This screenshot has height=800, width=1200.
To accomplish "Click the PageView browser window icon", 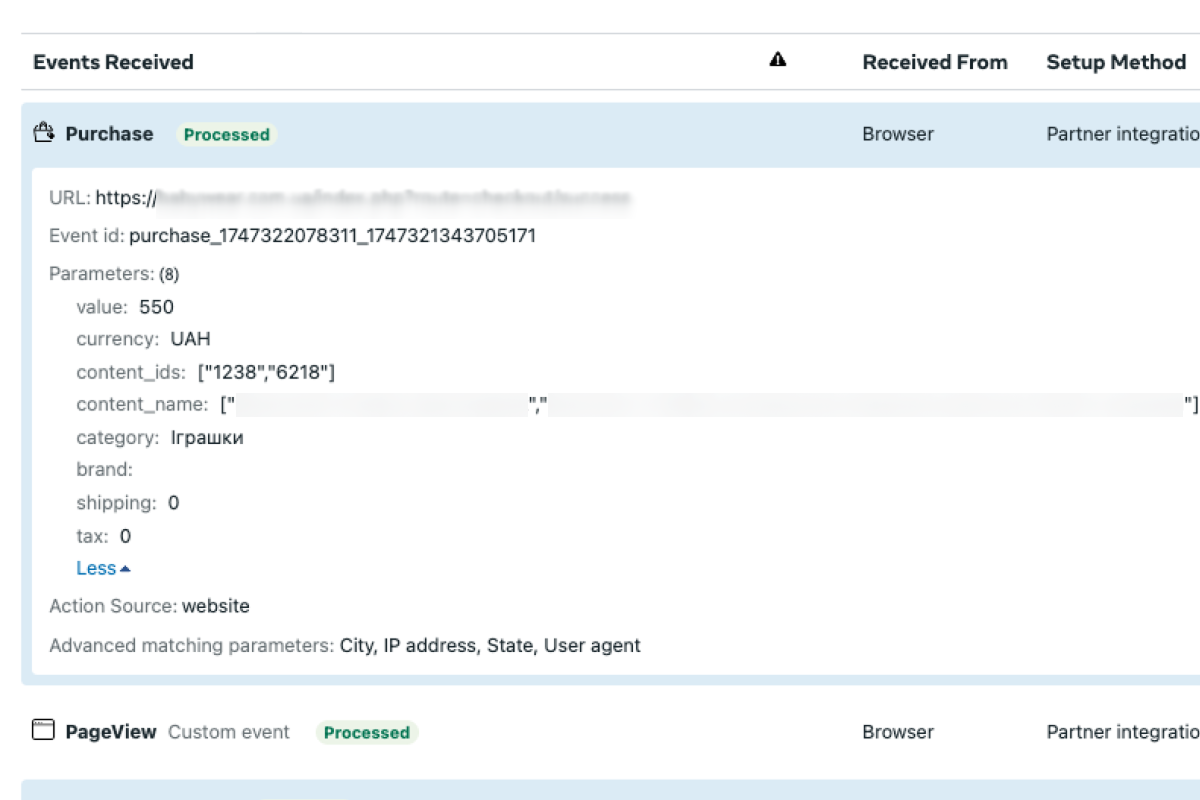I will (42, 730).
